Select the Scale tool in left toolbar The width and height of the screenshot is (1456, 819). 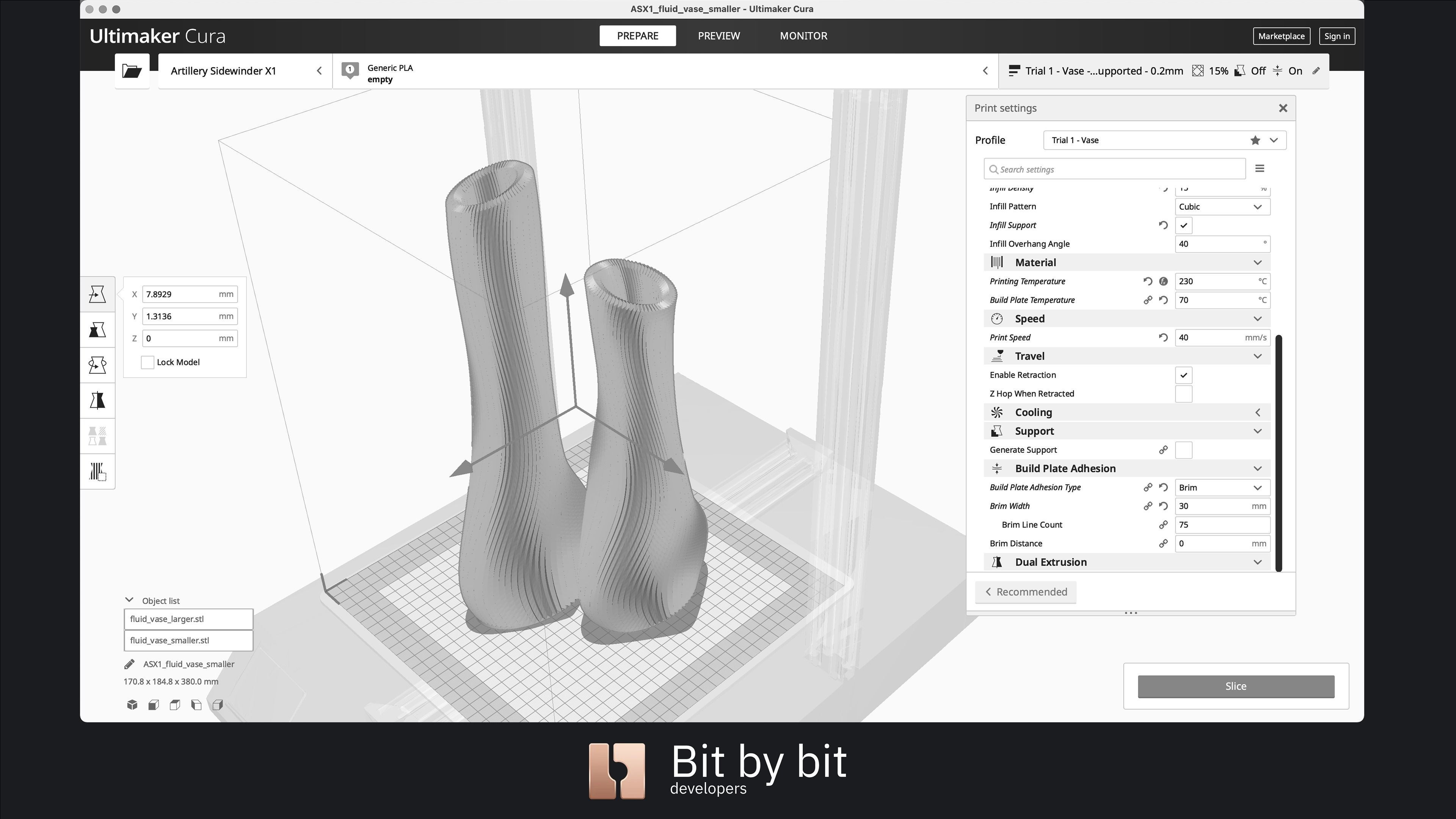coord(97,329)
